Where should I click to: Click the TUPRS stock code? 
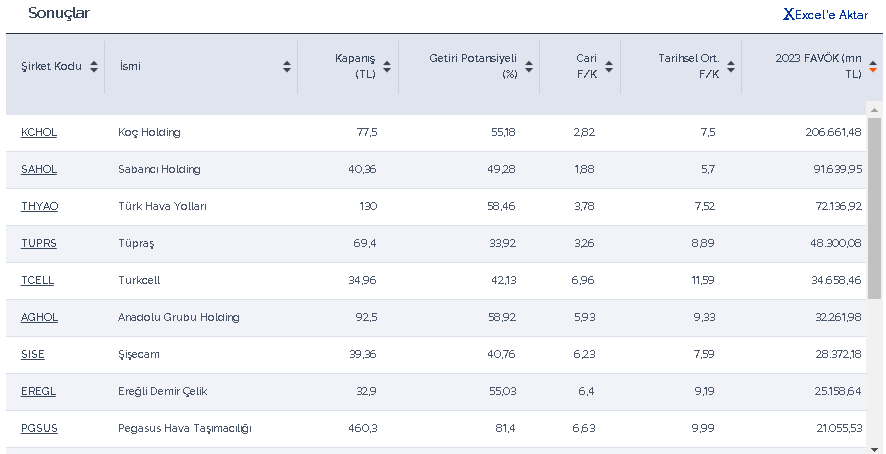[39, 243]
